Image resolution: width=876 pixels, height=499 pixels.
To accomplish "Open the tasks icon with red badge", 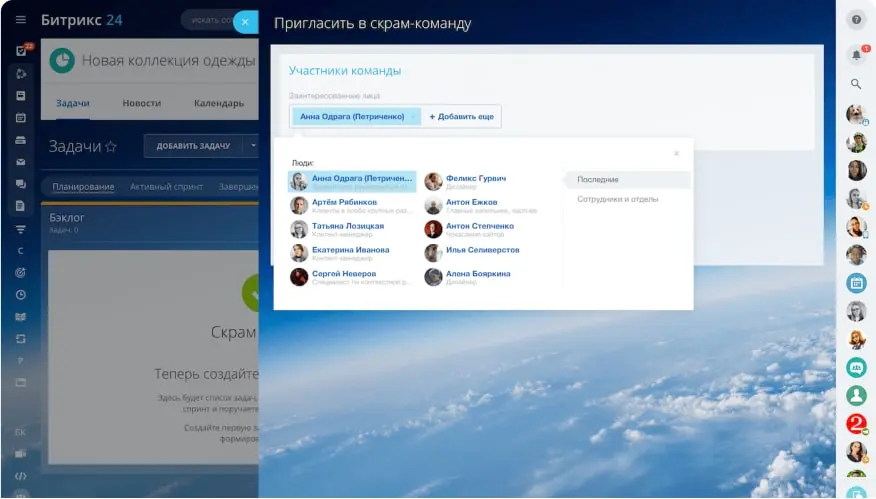I will coord(20,51).
